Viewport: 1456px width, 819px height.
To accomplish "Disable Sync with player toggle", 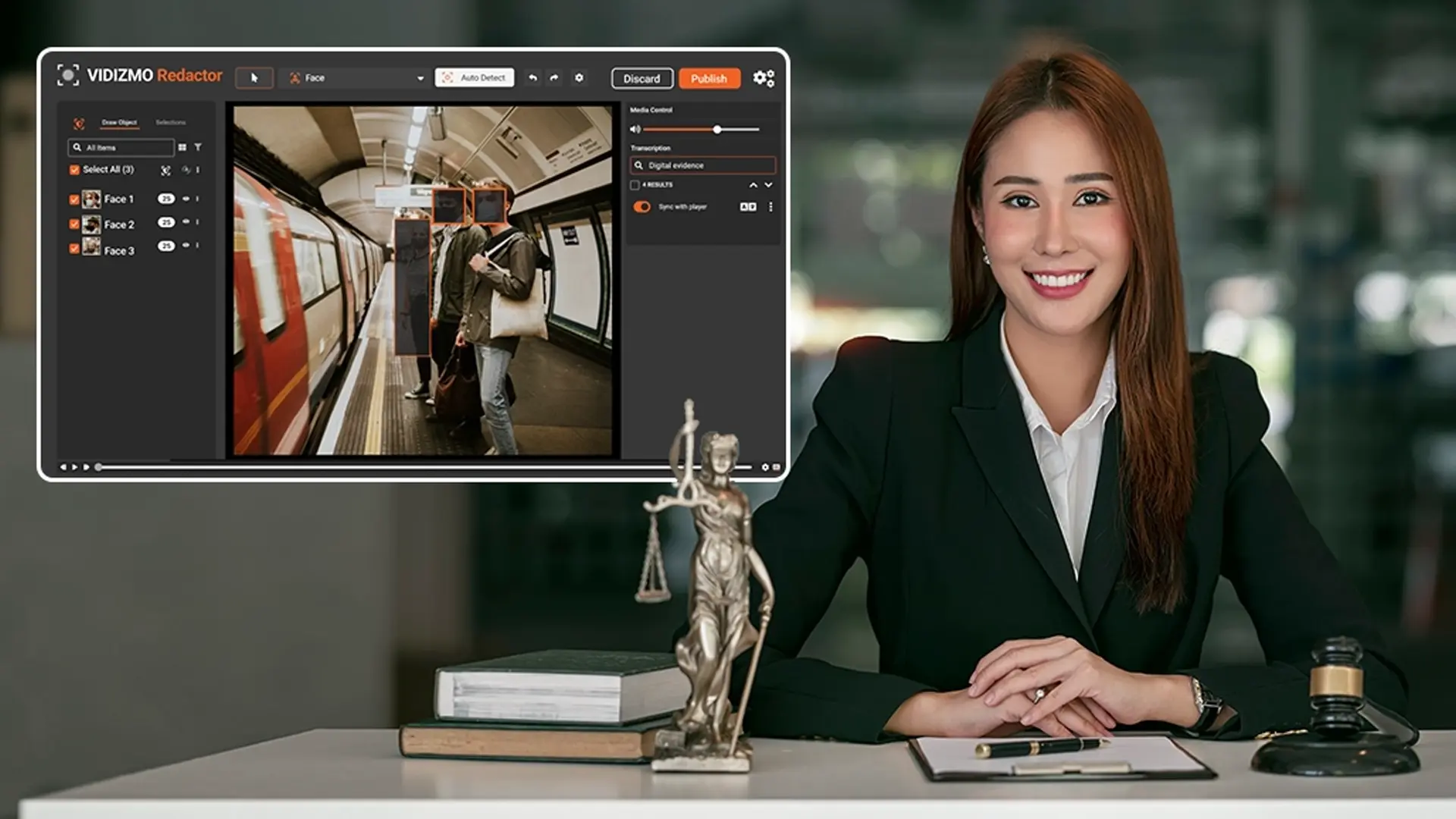I will 642,207.
